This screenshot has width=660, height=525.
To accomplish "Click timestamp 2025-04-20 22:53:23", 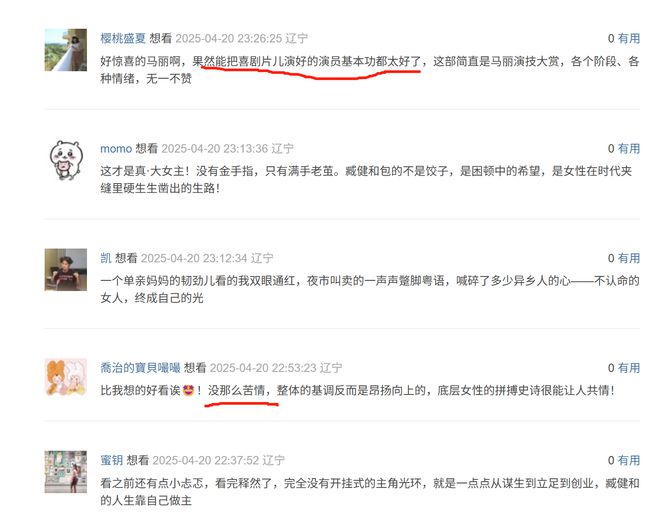I will 263,368.
